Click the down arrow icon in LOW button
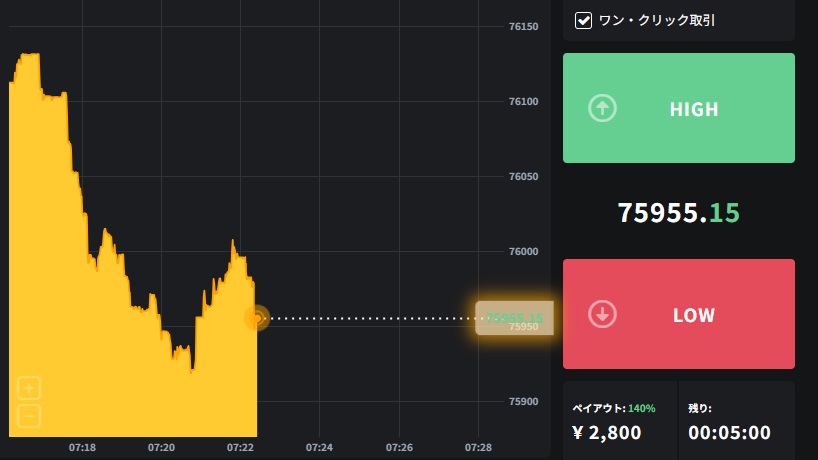818x460 pixels. 601,314
